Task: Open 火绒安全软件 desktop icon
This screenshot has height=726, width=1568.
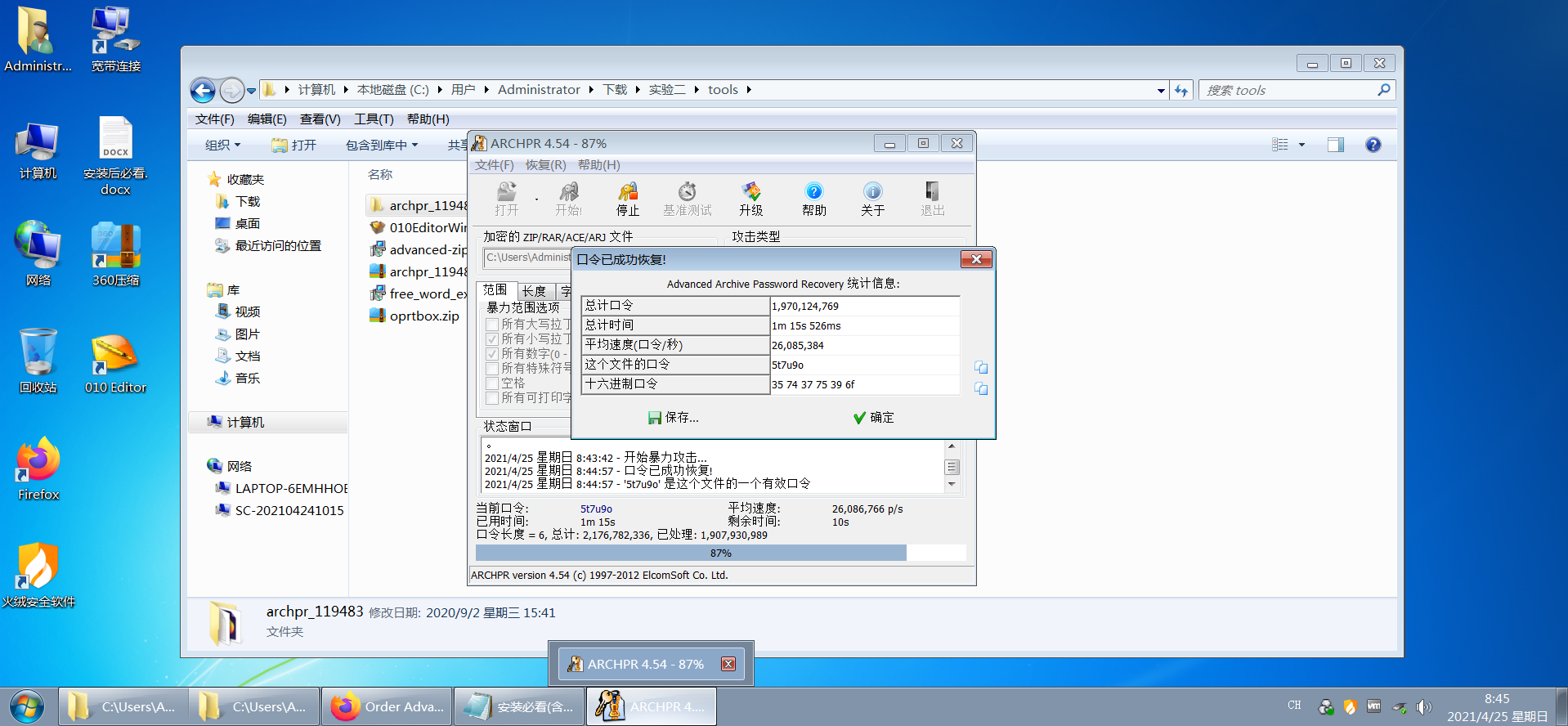Action: point(38,576)
